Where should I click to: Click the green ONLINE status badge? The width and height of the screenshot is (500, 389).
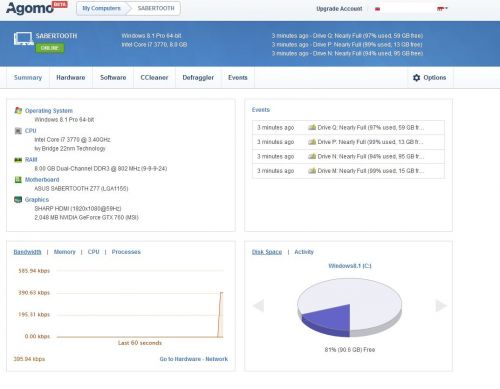50,48
